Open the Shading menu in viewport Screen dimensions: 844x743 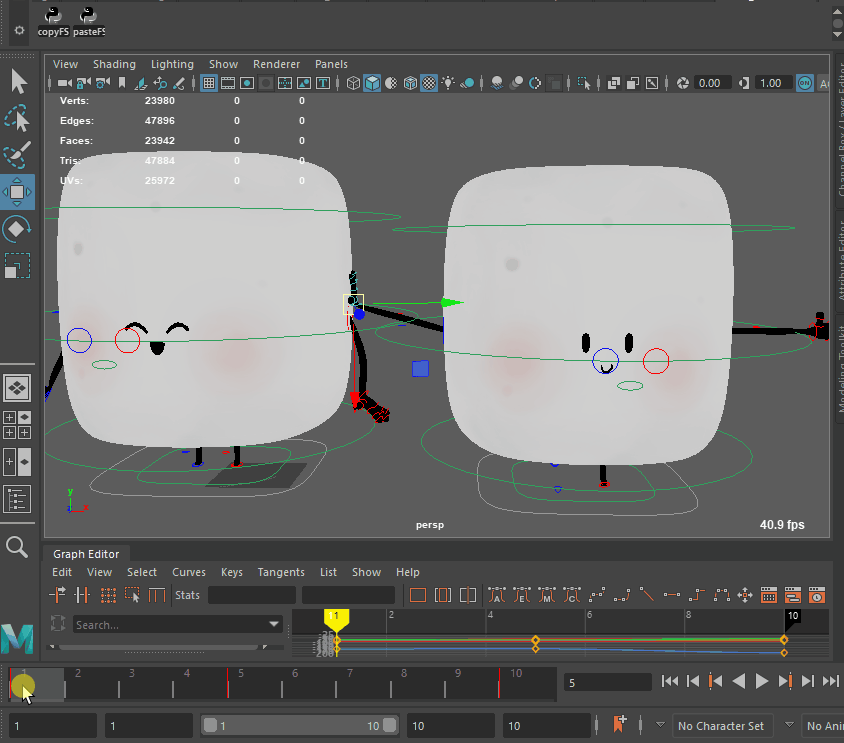click(114, 64)
